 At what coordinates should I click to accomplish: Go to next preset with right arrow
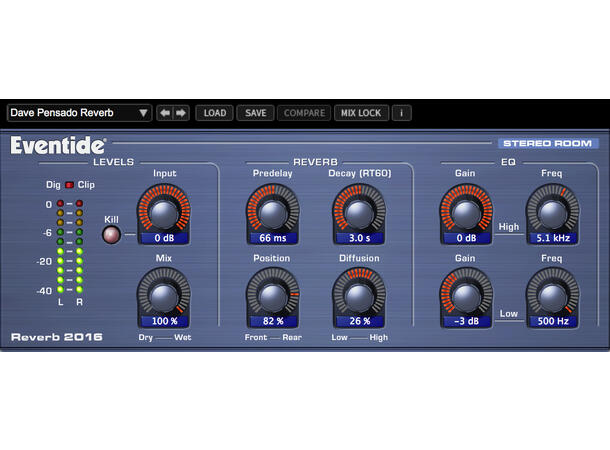click(x=181, y=113)
